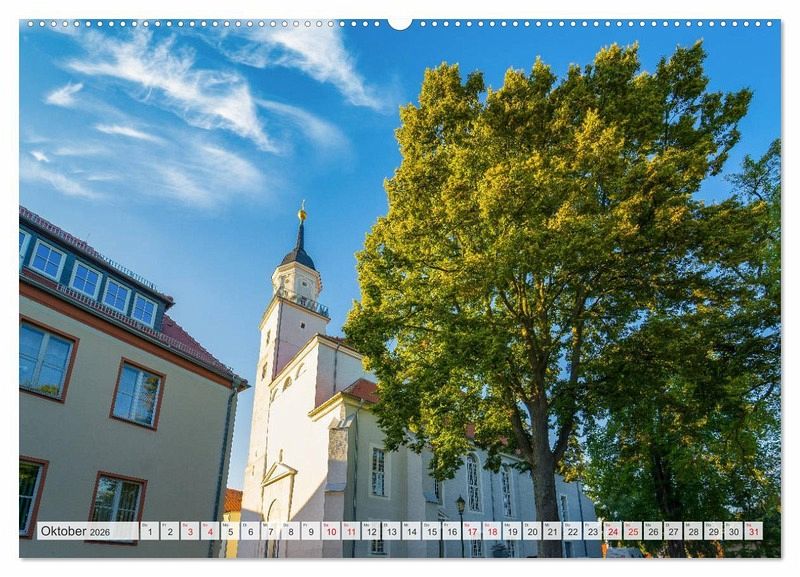Viewport: 800px width, 577px height.
Task: Select red date 31 at the strip's end
Action: click(x=753, y=531)
